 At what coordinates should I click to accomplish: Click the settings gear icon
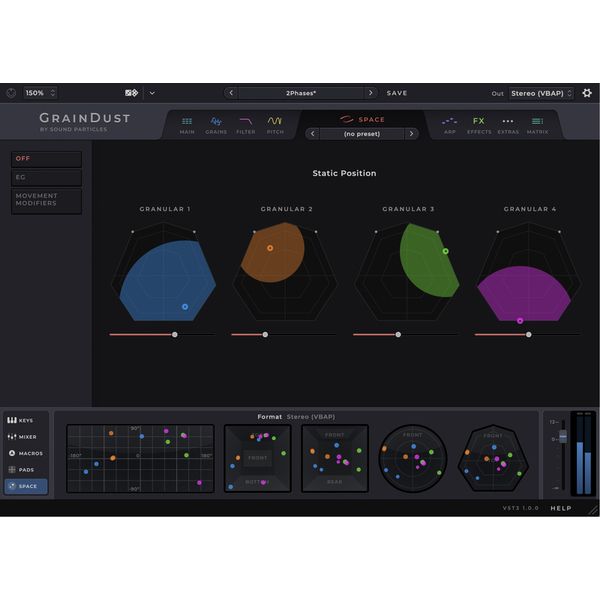click(x=587, y=93)
